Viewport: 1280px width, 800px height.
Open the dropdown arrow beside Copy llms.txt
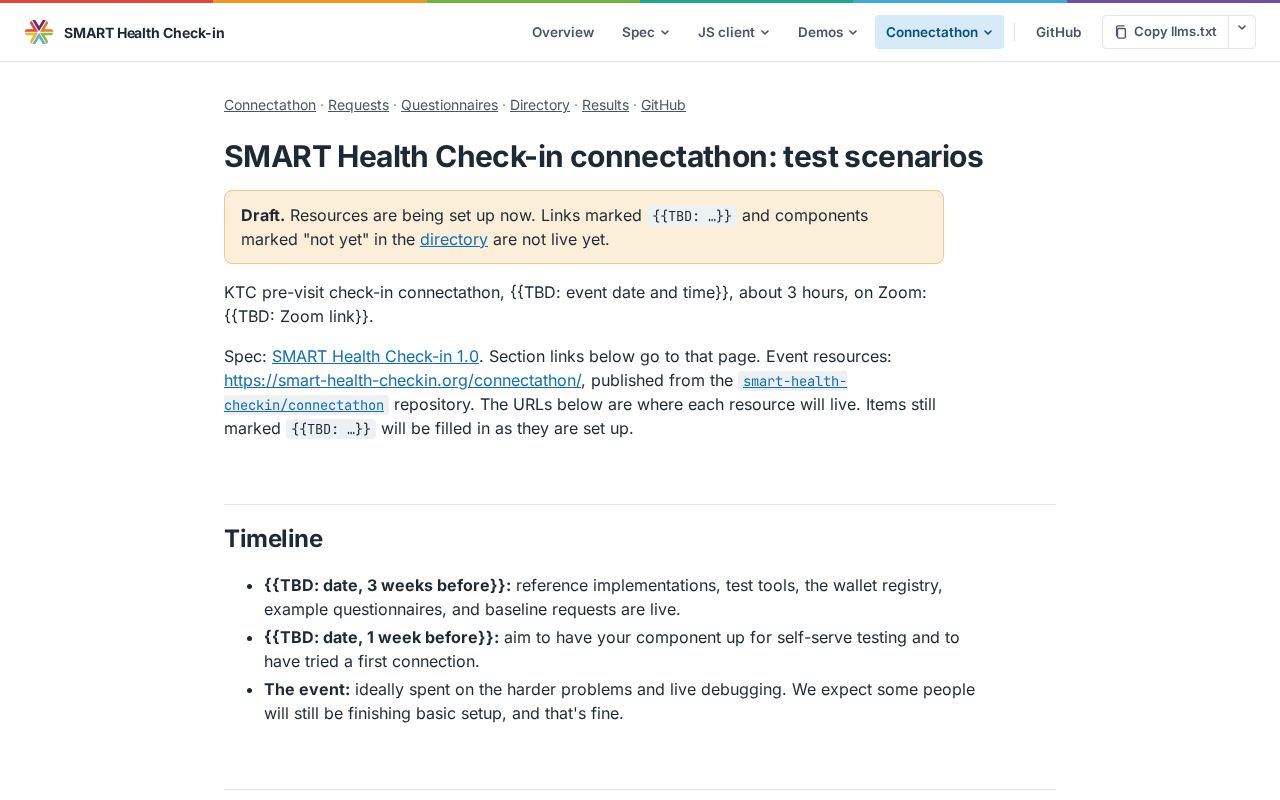[1241, 31]
